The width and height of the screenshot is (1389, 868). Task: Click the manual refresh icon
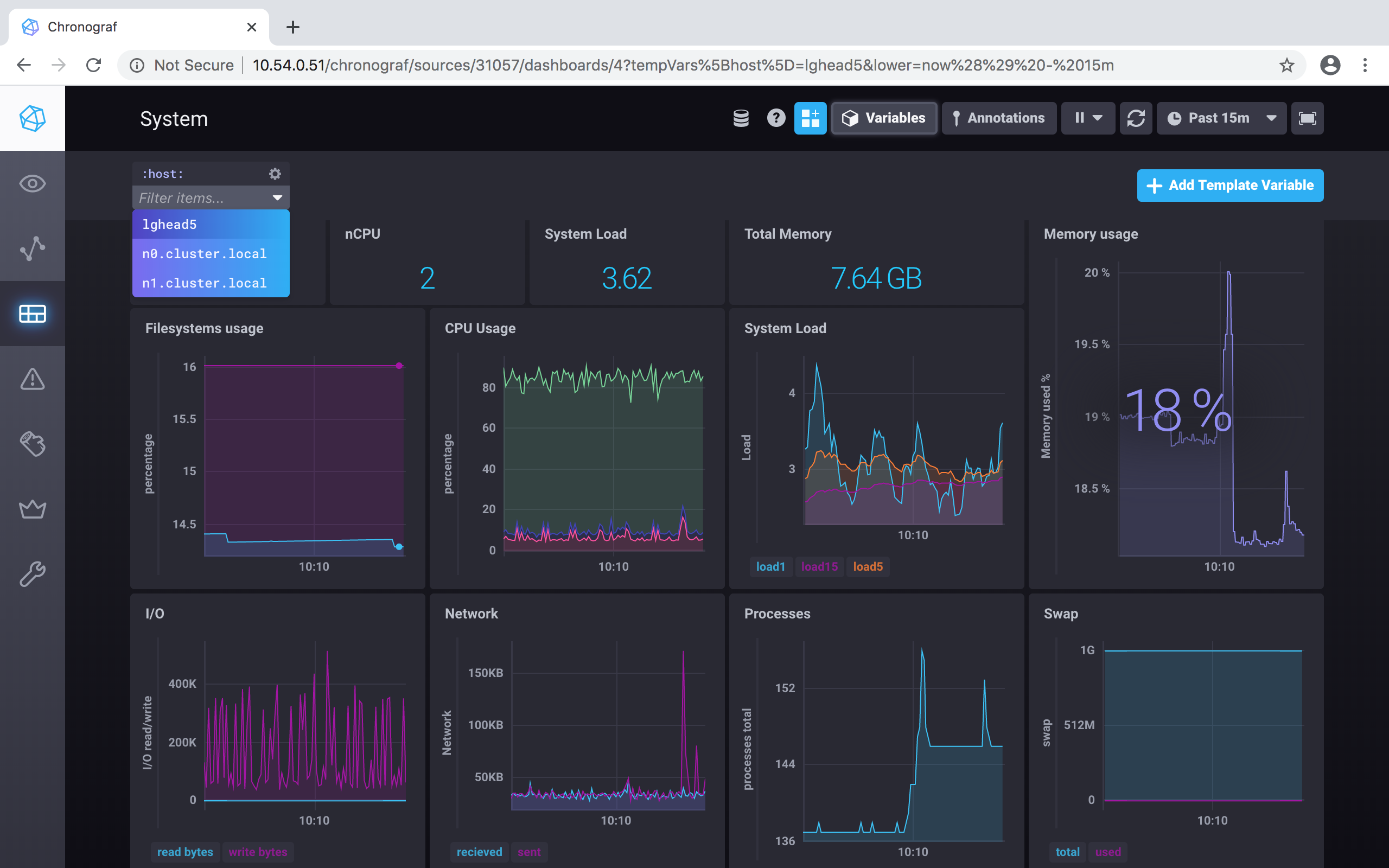(1136, 118)
